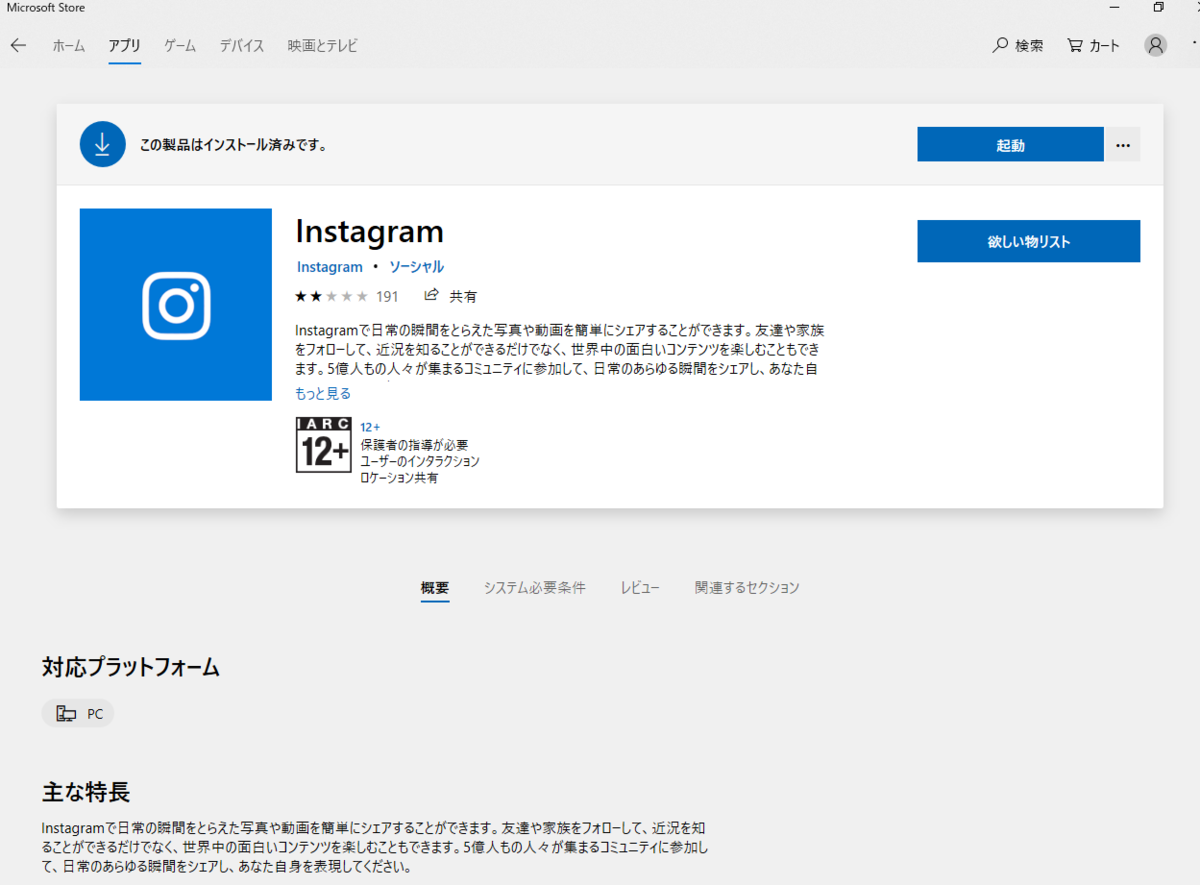
Task: Open the ソーシャル category link
Action: pos(416,267)
